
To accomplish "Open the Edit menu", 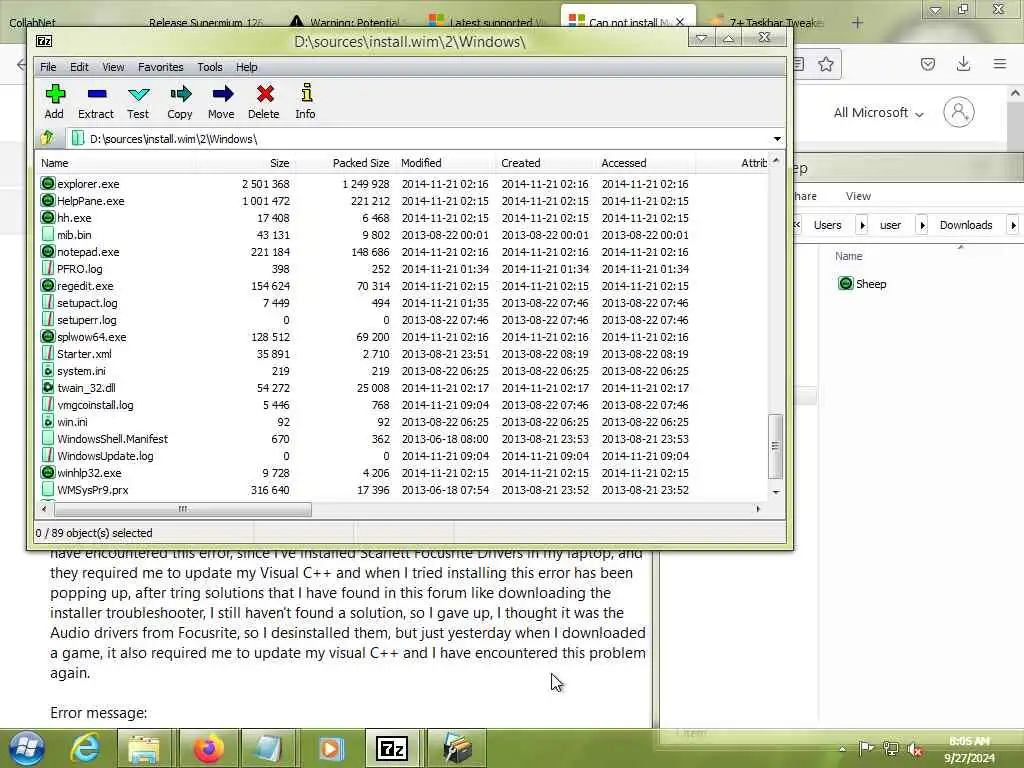I will 79,67.
